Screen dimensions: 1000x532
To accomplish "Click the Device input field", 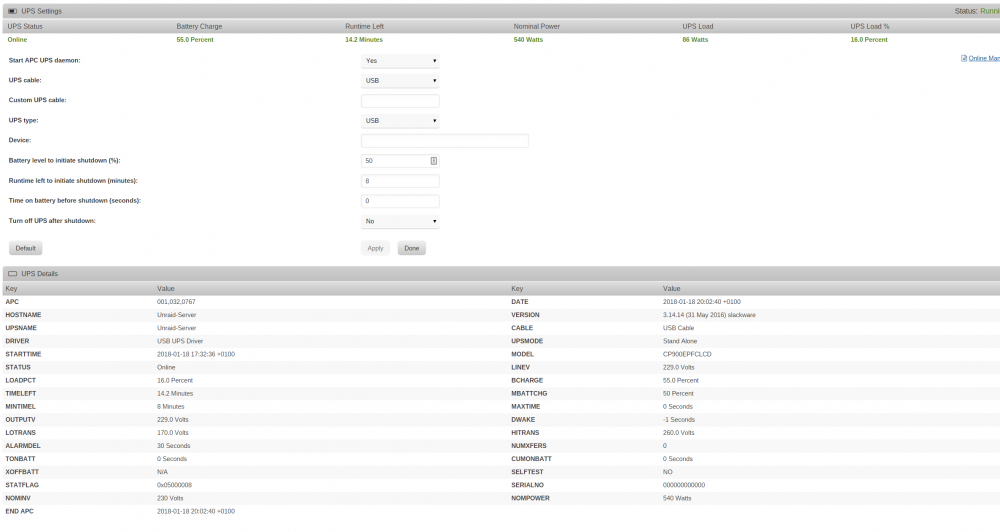I will coord(445,141).
